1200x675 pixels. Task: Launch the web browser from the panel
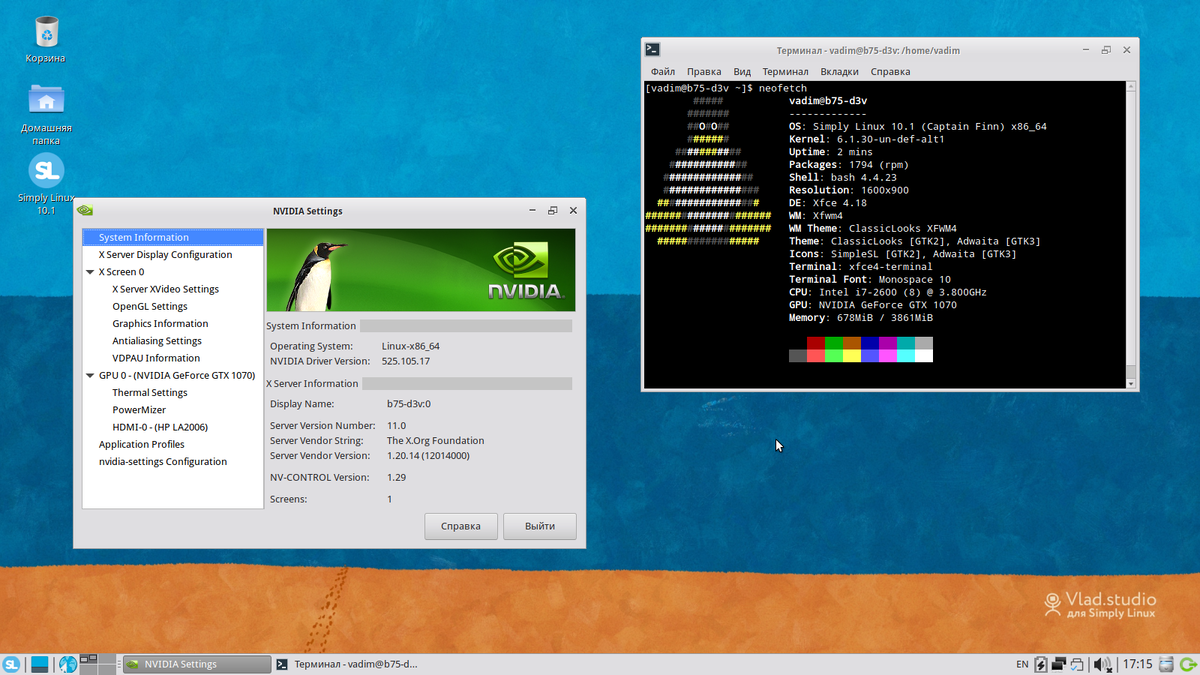click(x=68, y=664)
